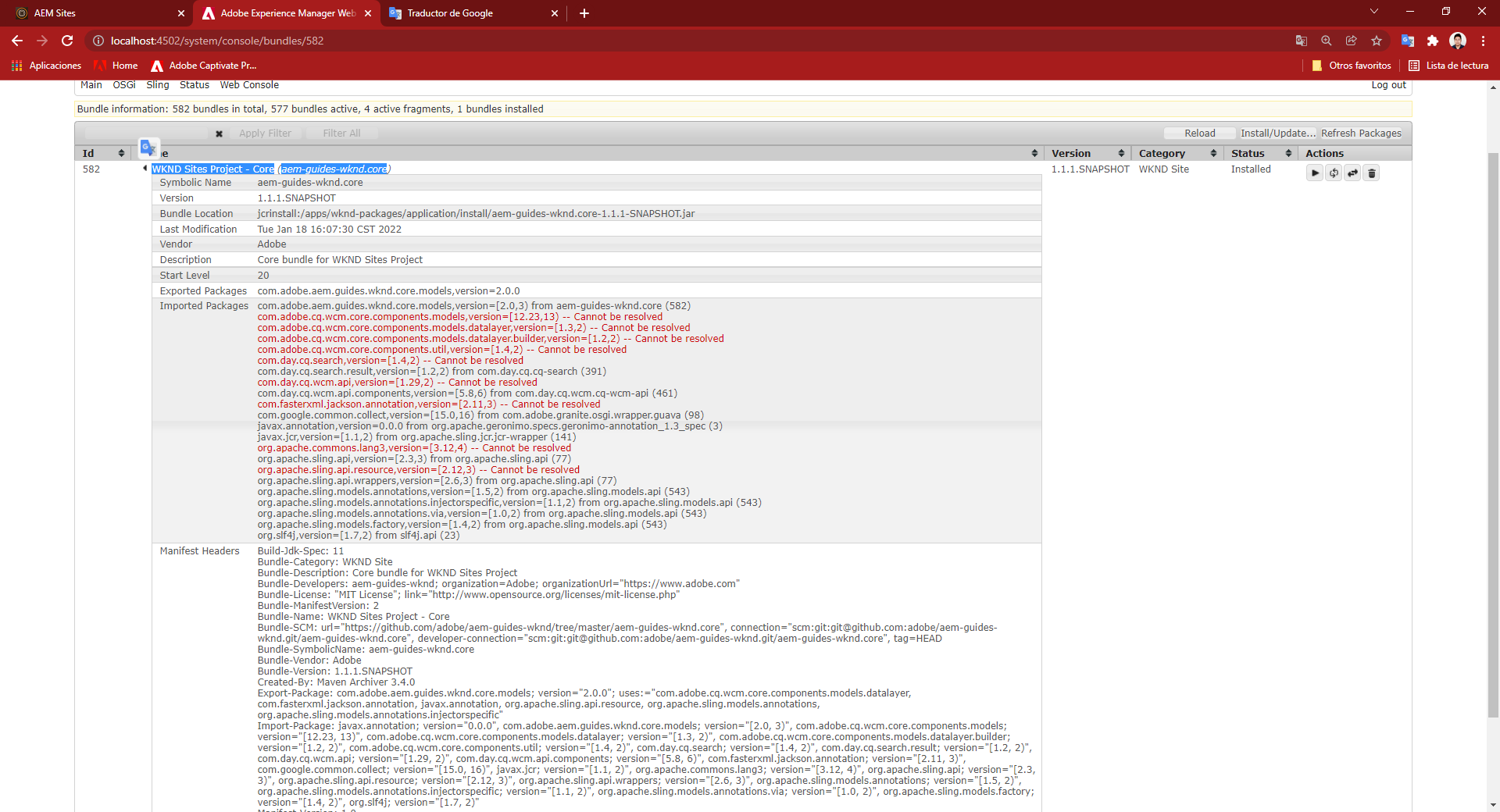Image resolution: width=1500 pixels, height=812 pixels.
Task: Click the Chrome extensions puzzle icon
Action: click(x=1433, y=41)
